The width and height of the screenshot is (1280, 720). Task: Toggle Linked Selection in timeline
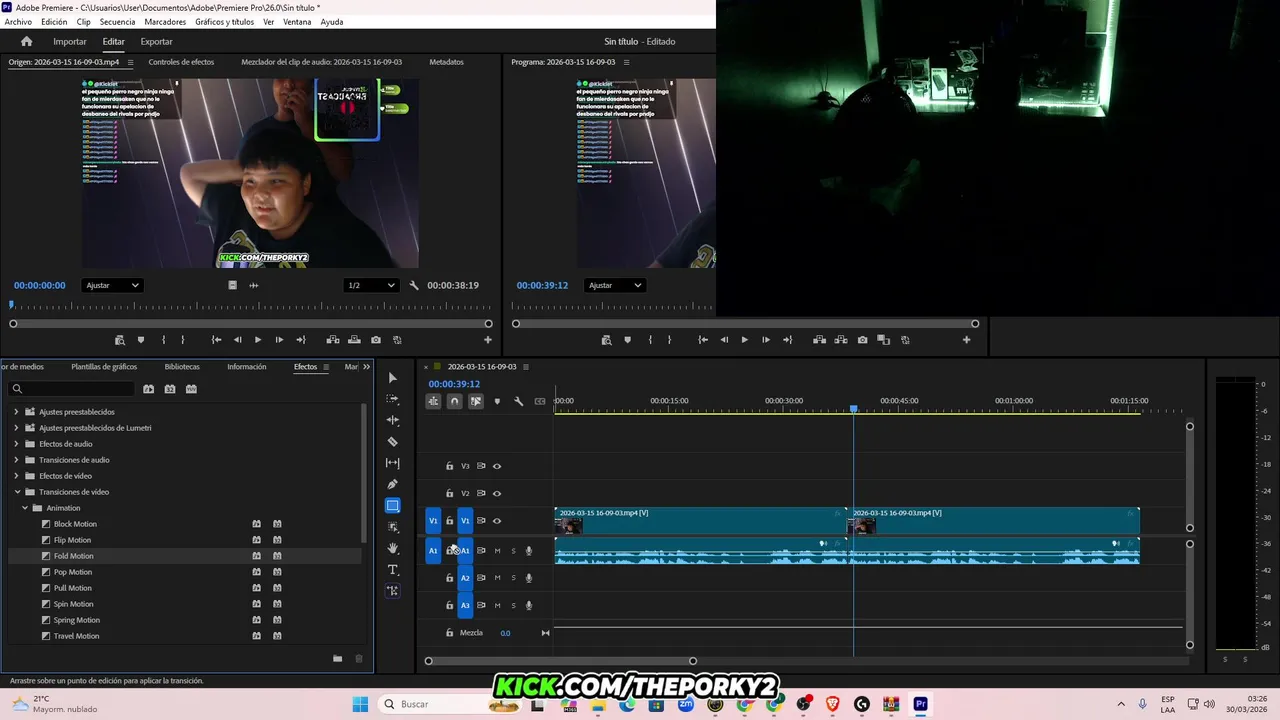(476, 401)
